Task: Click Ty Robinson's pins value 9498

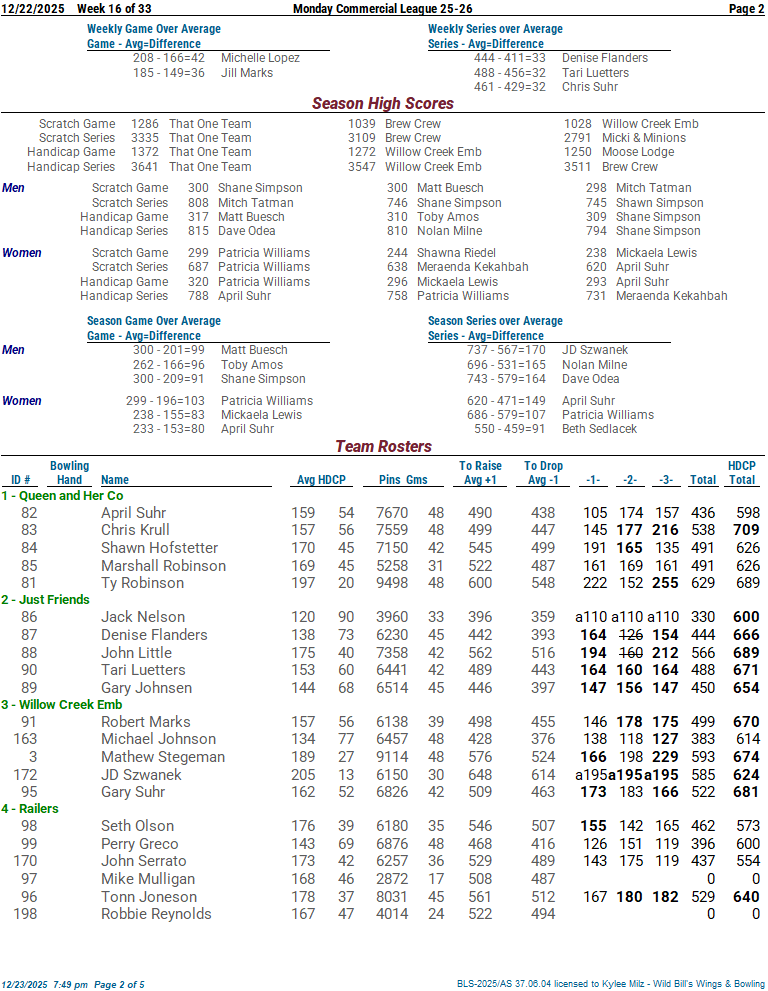Action: [392, 583]
